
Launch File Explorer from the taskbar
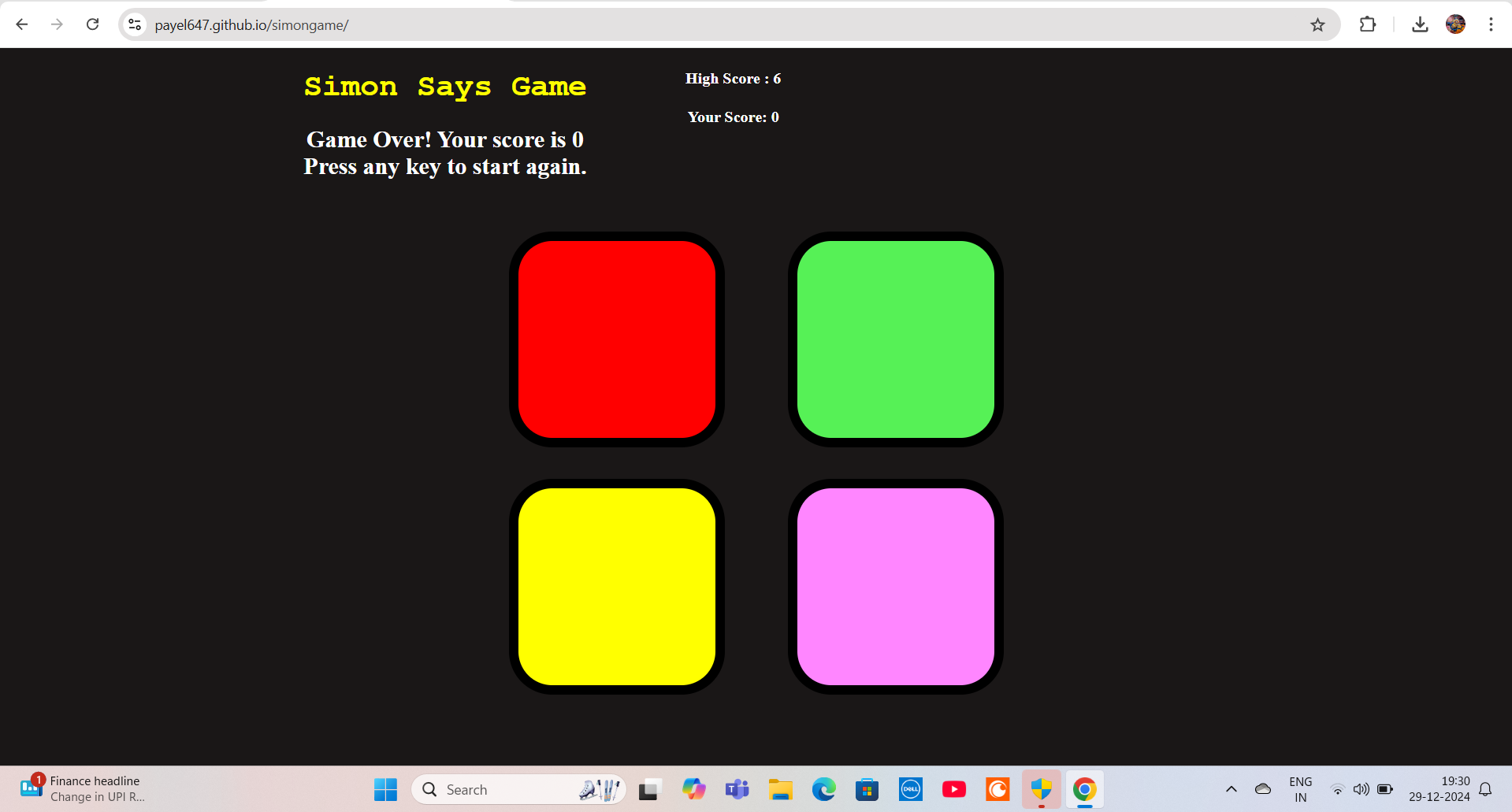click(780, 789)
